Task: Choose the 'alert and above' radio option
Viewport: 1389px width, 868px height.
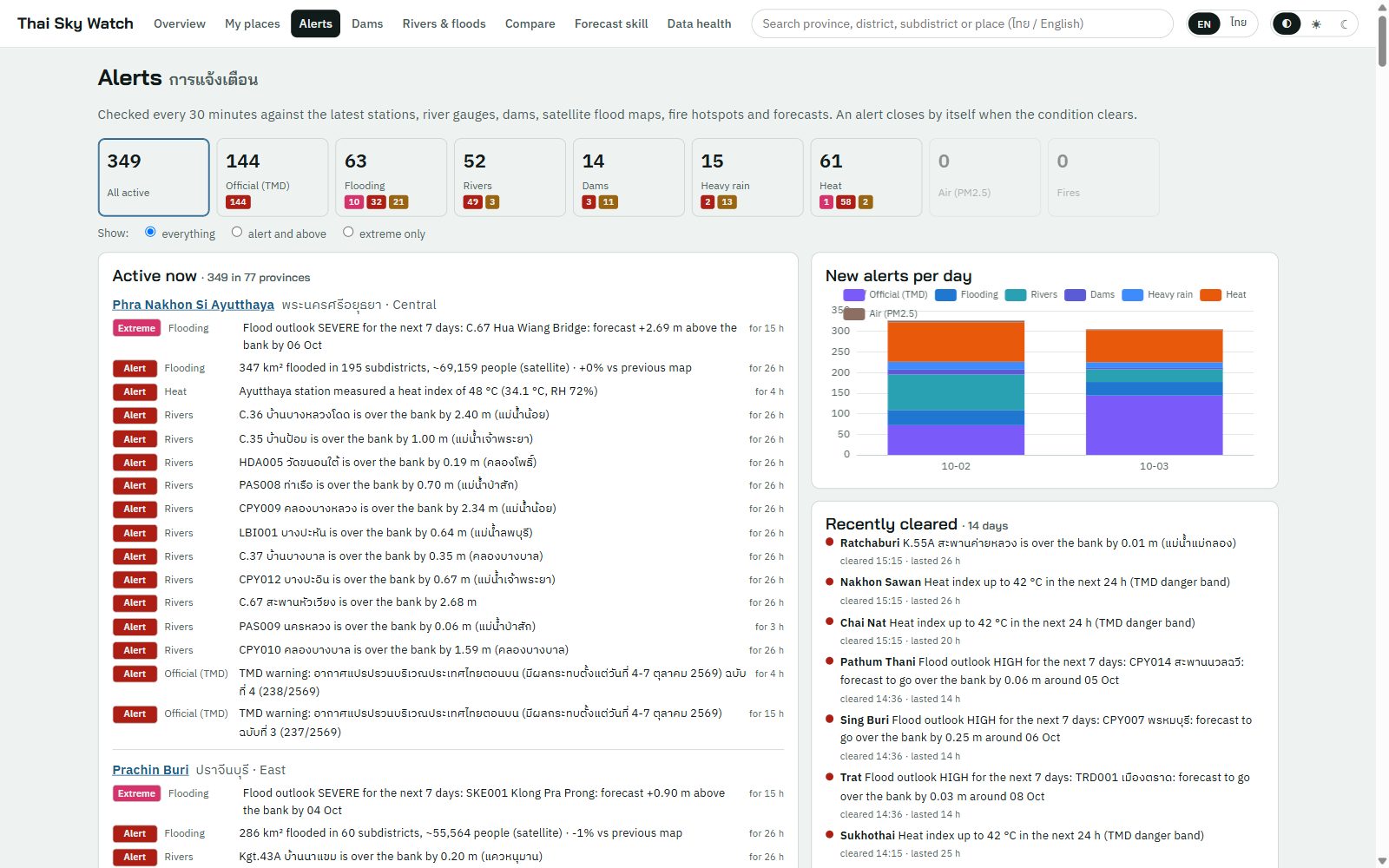Action: click(x=237, y=232)
